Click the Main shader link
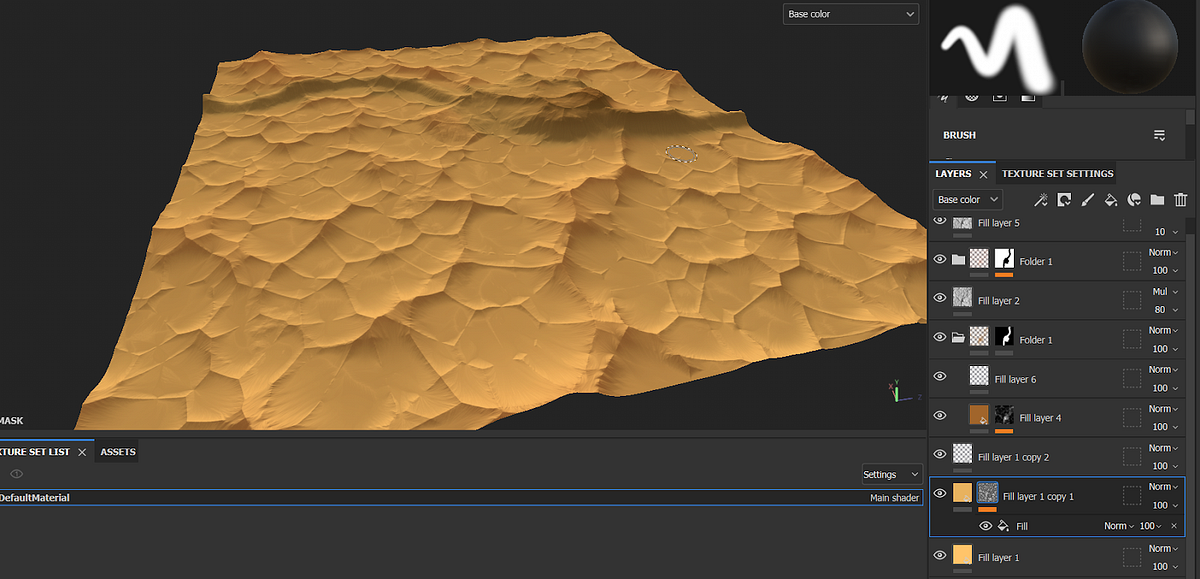 pyautogui.click(x=894, y=497)
